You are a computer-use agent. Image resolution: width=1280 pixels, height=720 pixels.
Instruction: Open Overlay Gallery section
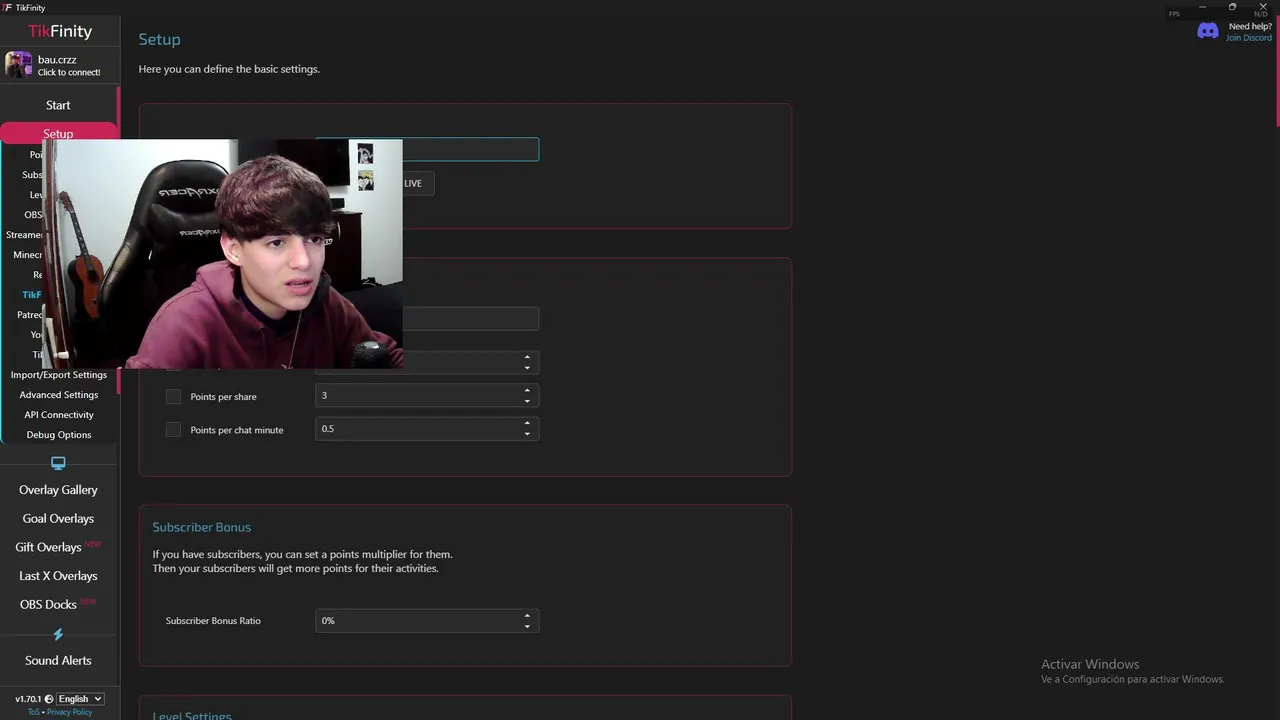click(x=58, y=490)
